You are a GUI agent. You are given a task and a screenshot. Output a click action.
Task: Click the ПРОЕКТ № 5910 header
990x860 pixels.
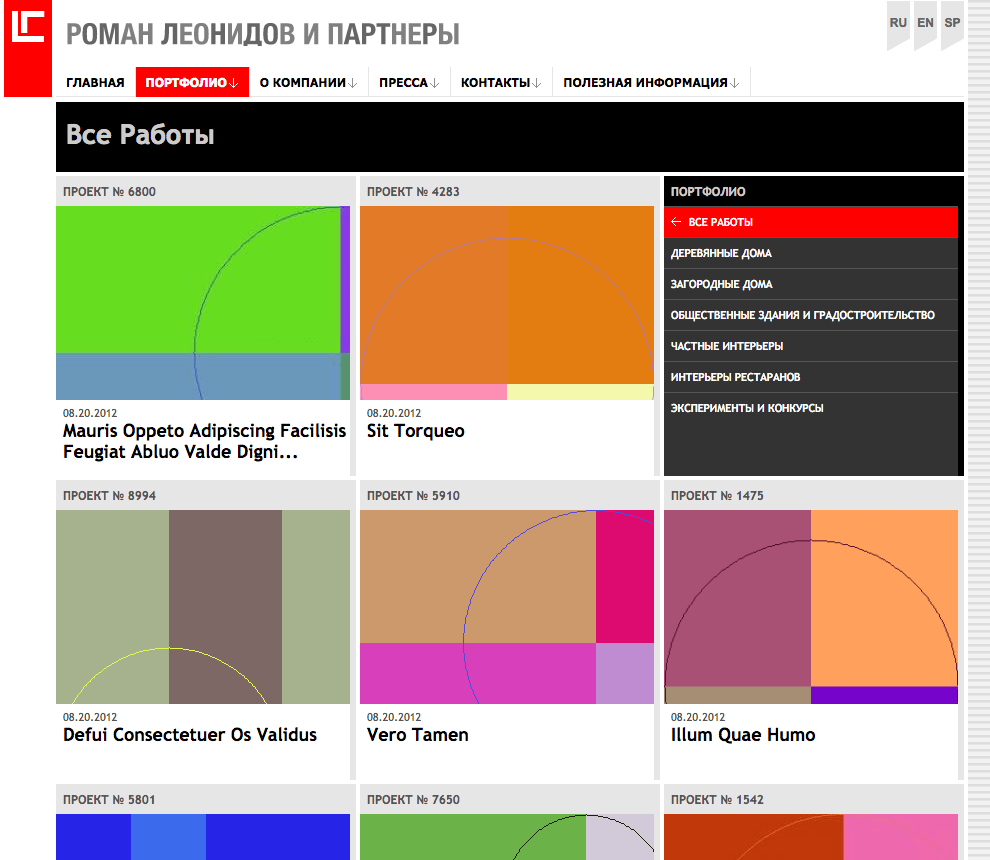[x=413, y=496]
